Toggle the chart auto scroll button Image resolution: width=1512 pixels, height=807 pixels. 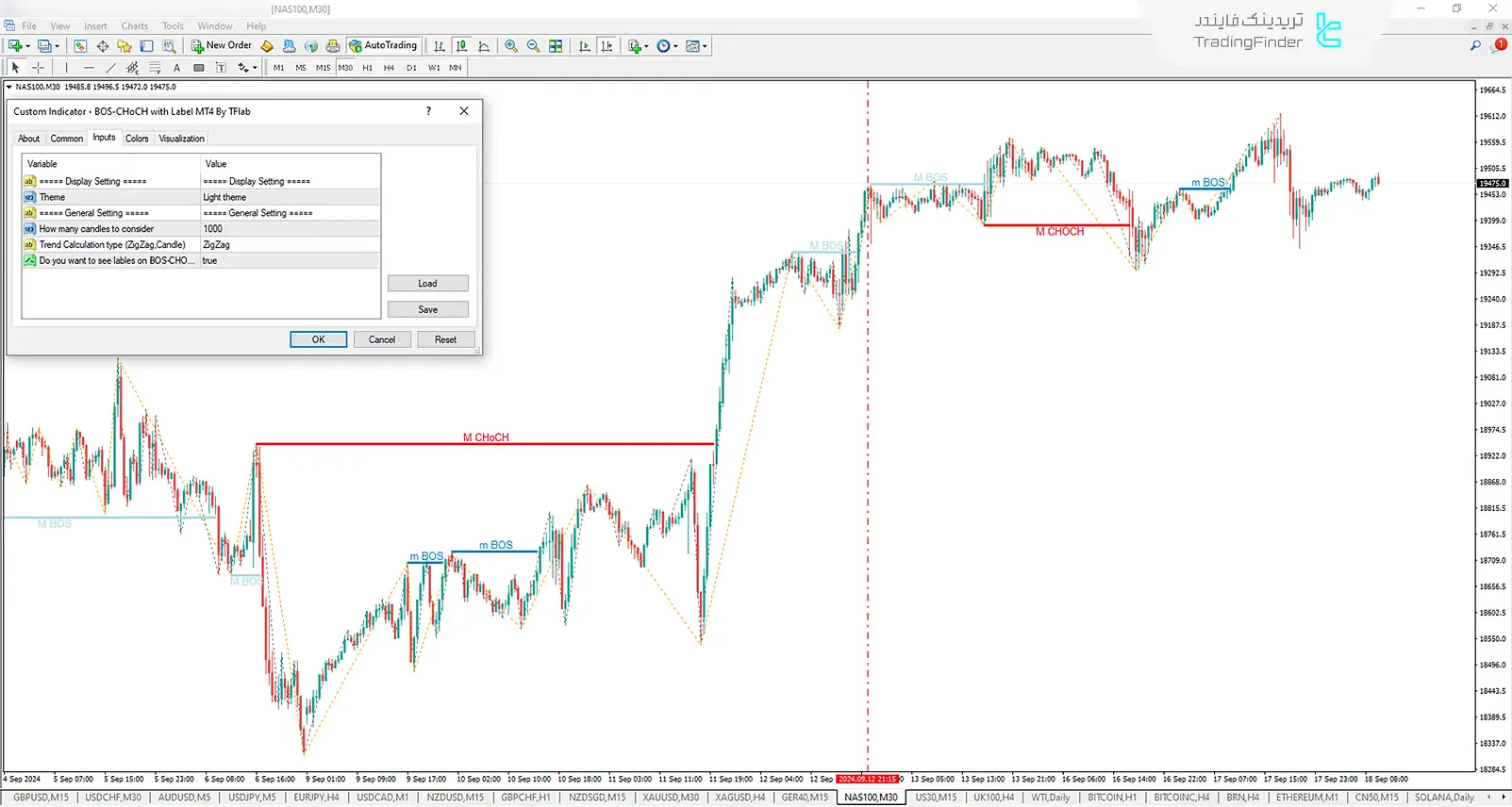coord(585,46)
